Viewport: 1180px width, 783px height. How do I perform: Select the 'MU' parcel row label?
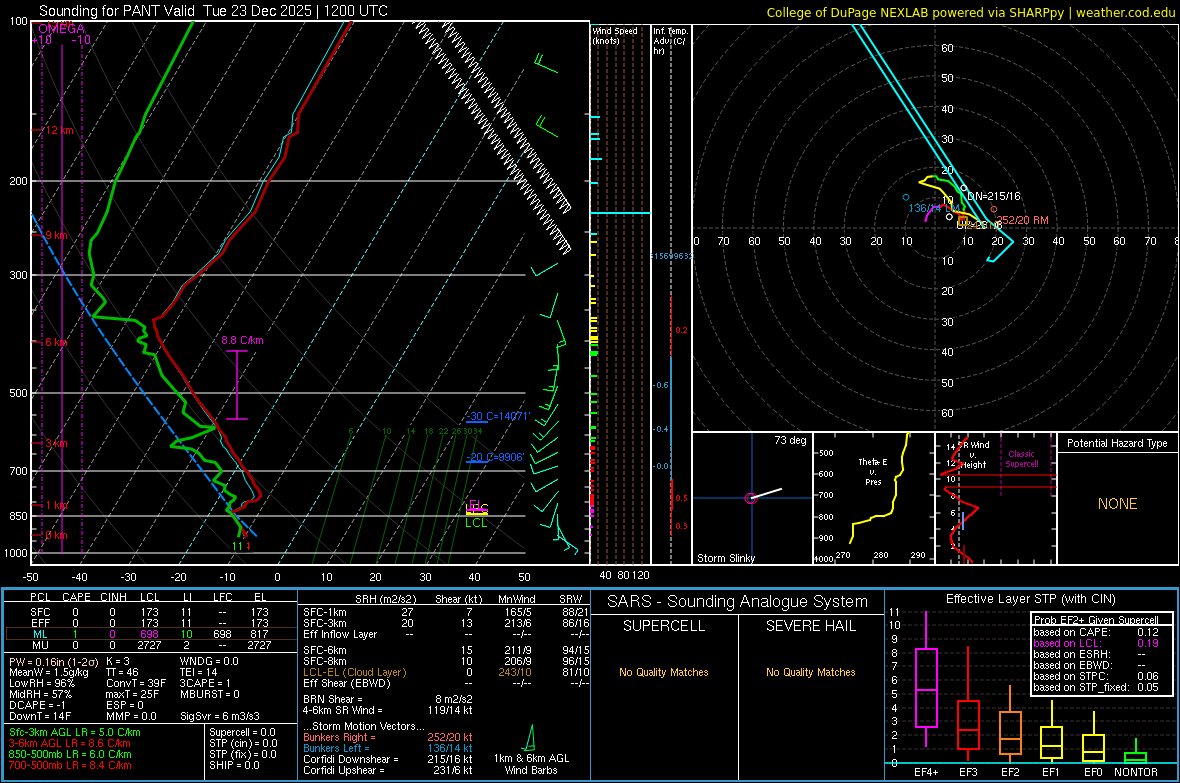coord(40,645)
